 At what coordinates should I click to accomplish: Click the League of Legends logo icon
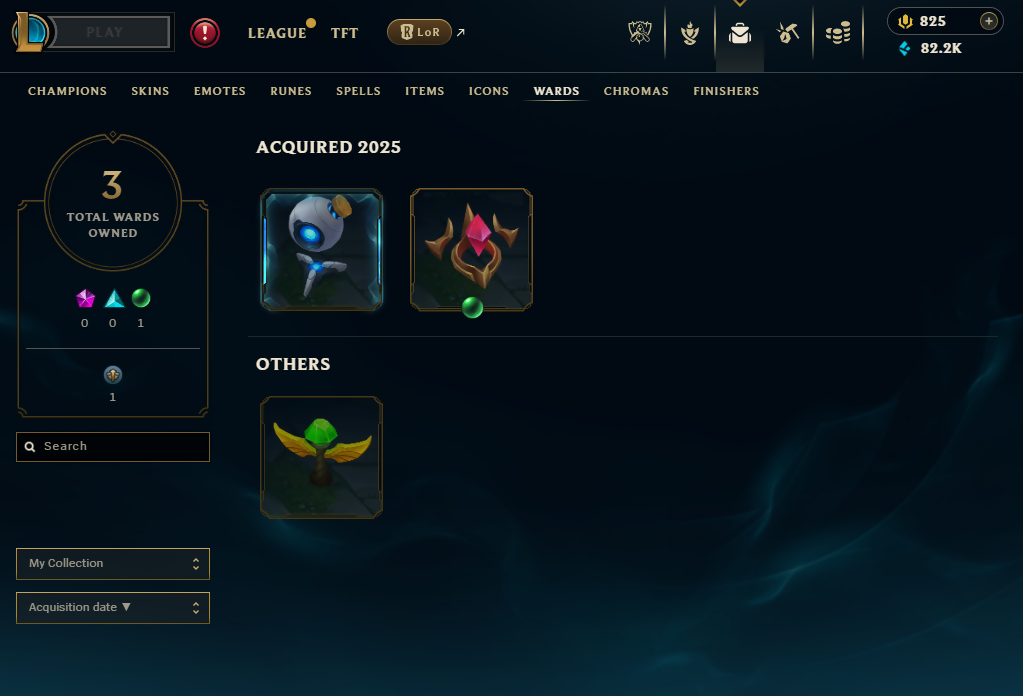coord(30,32)
